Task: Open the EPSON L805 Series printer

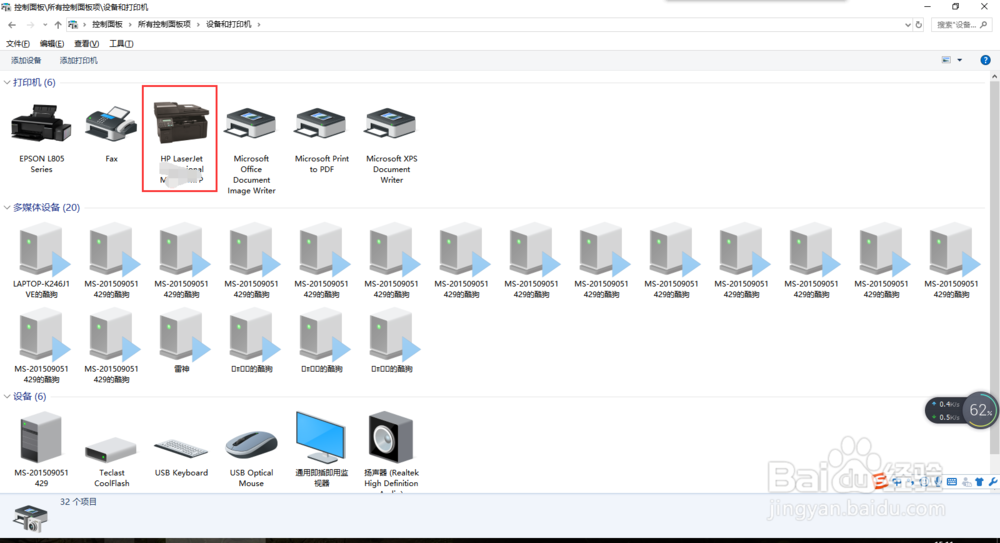Action: tap(41, 137)
